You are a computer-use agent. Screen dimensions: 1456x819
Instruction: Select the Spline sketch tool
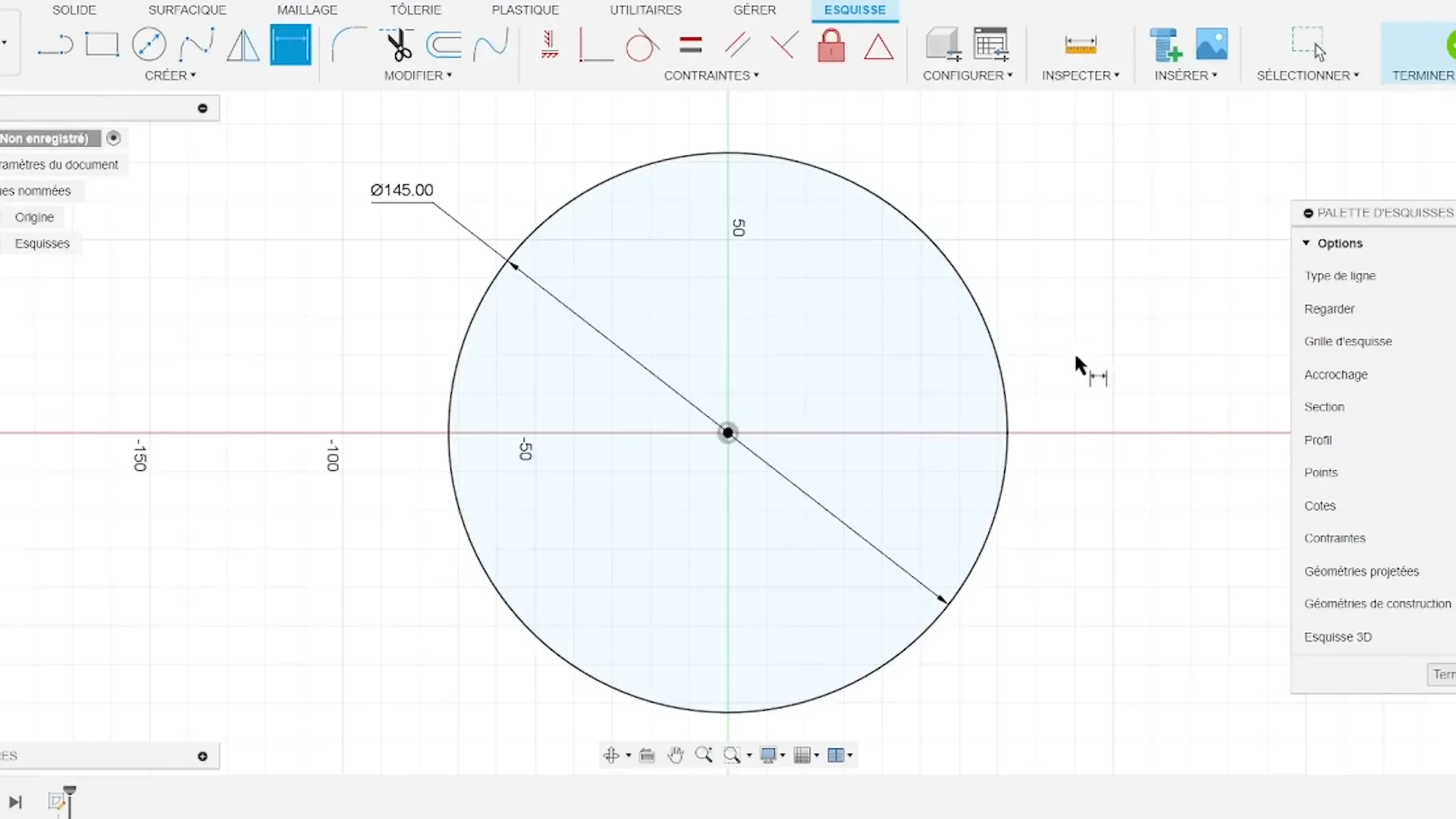point(196,45)
